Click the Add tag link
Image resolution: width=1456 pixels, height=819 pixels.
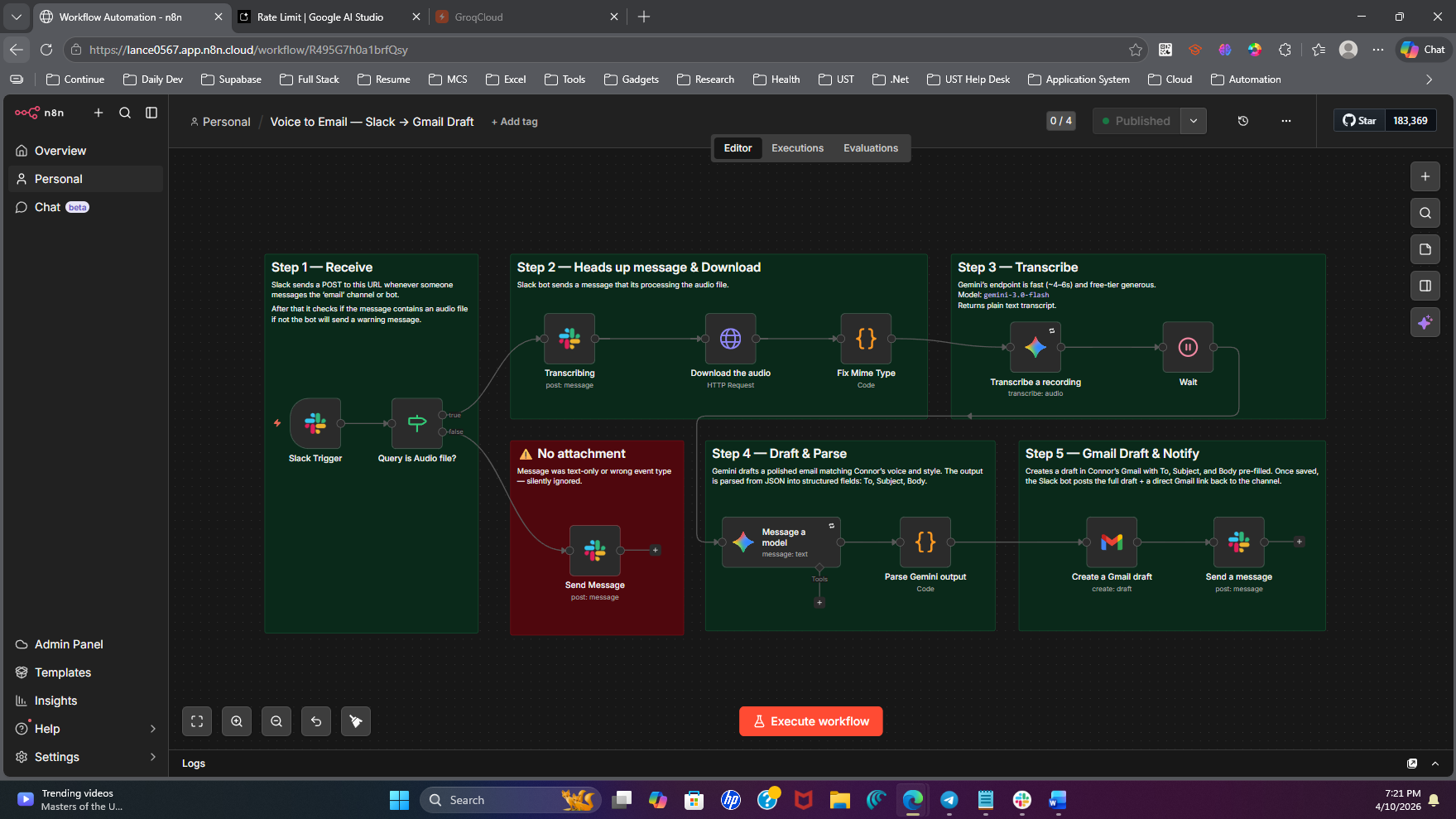[515, 122]
